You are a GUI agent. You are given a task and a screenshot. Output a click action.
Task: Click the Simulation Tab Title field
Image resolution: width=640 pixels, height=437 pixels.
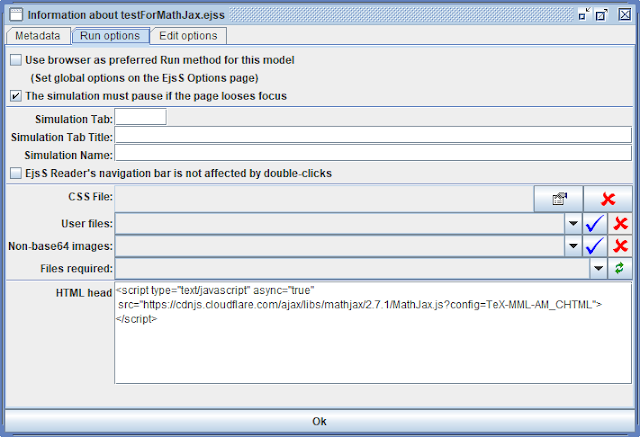pyautogui.click(x=373, y=135)
